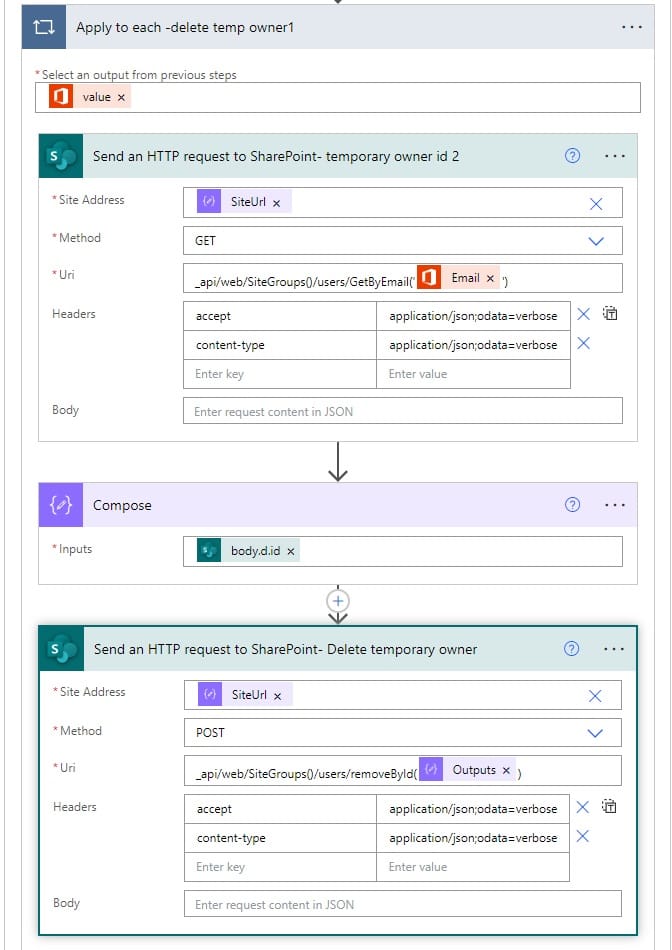Switch headers to text mode in temporary owner id 2

pos(610,313)
